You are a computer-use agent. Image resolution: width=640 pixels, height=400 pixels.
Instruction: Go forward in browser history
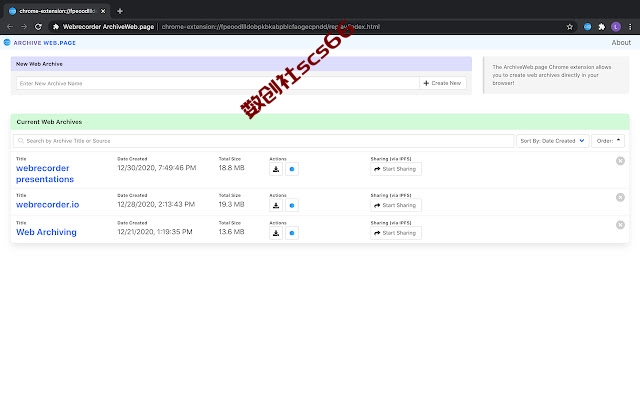(x=24, y=27)
